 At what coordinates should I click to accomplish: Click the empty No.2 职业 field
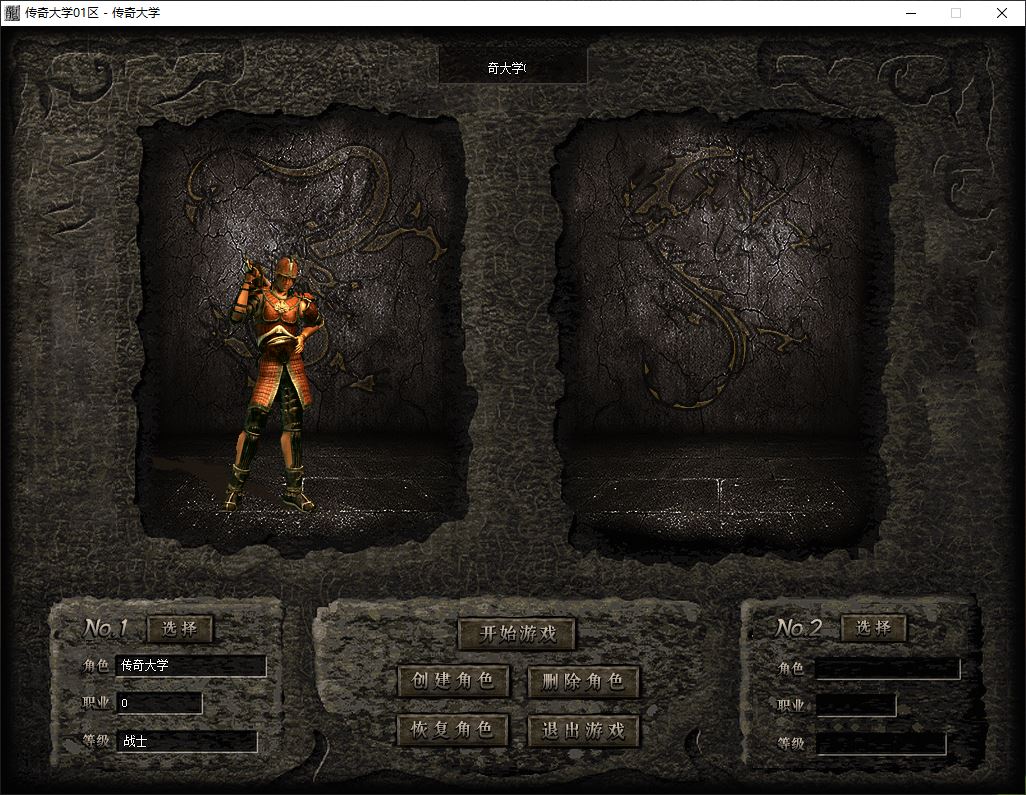coord(856,706)
